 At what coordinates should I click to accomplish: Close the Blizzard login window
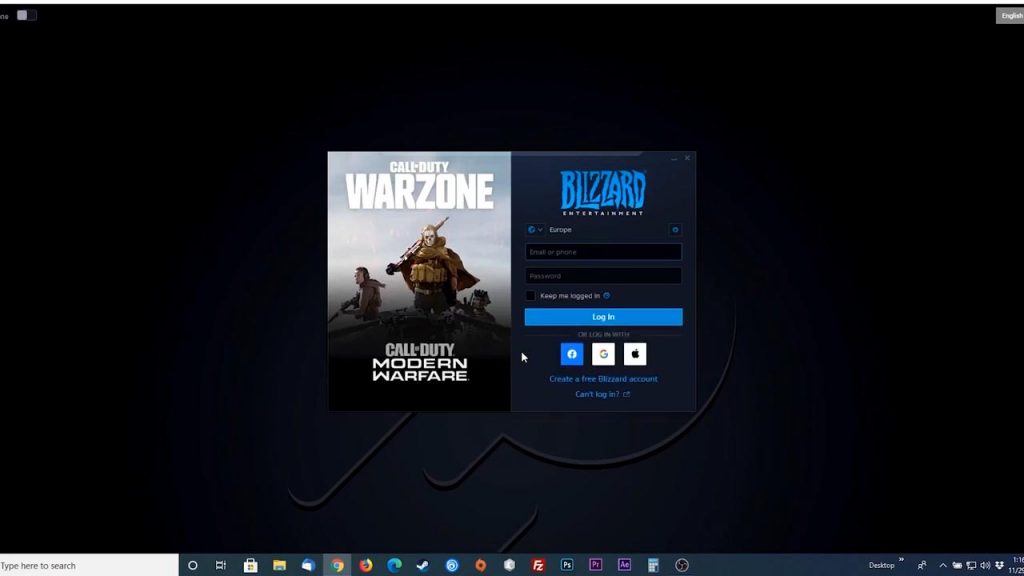pos(687,158)
